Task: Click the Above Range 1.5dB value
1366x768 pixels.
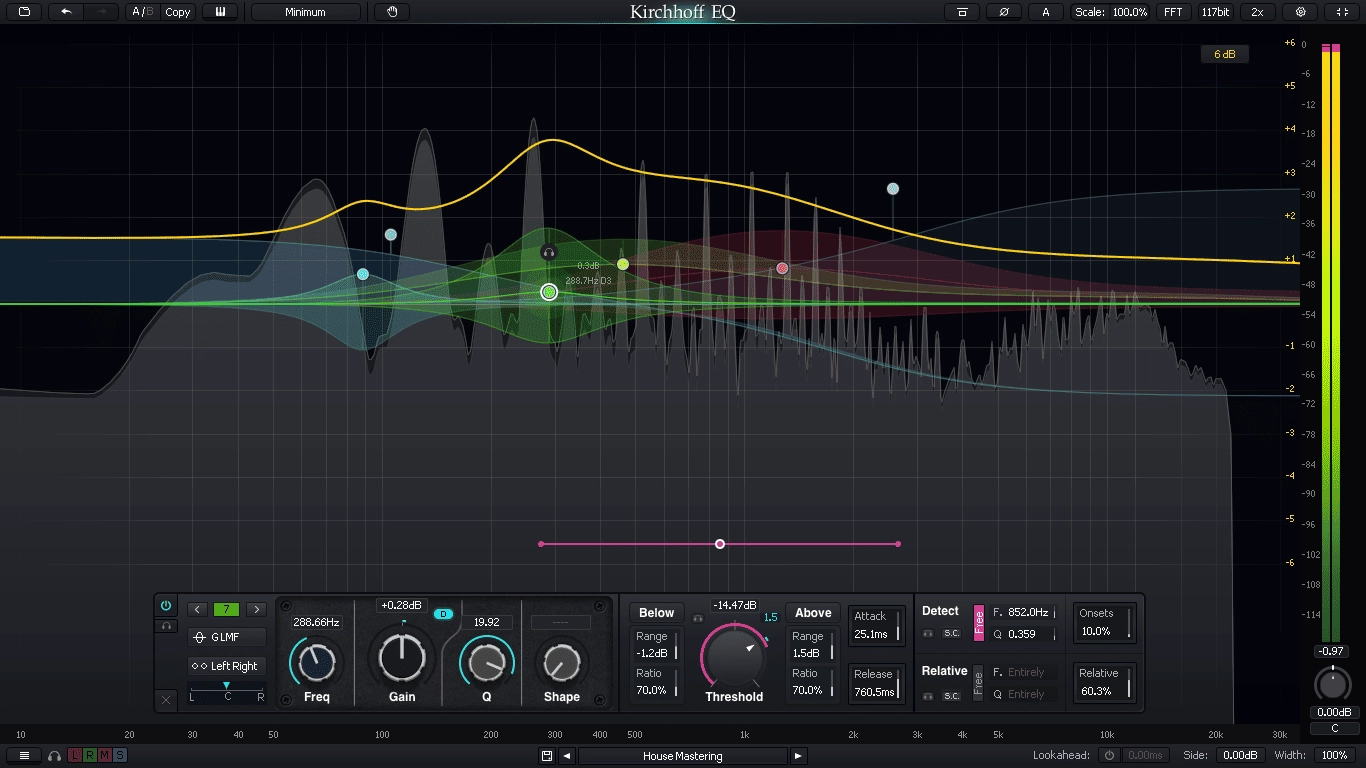Action: (x=806, y=653)
